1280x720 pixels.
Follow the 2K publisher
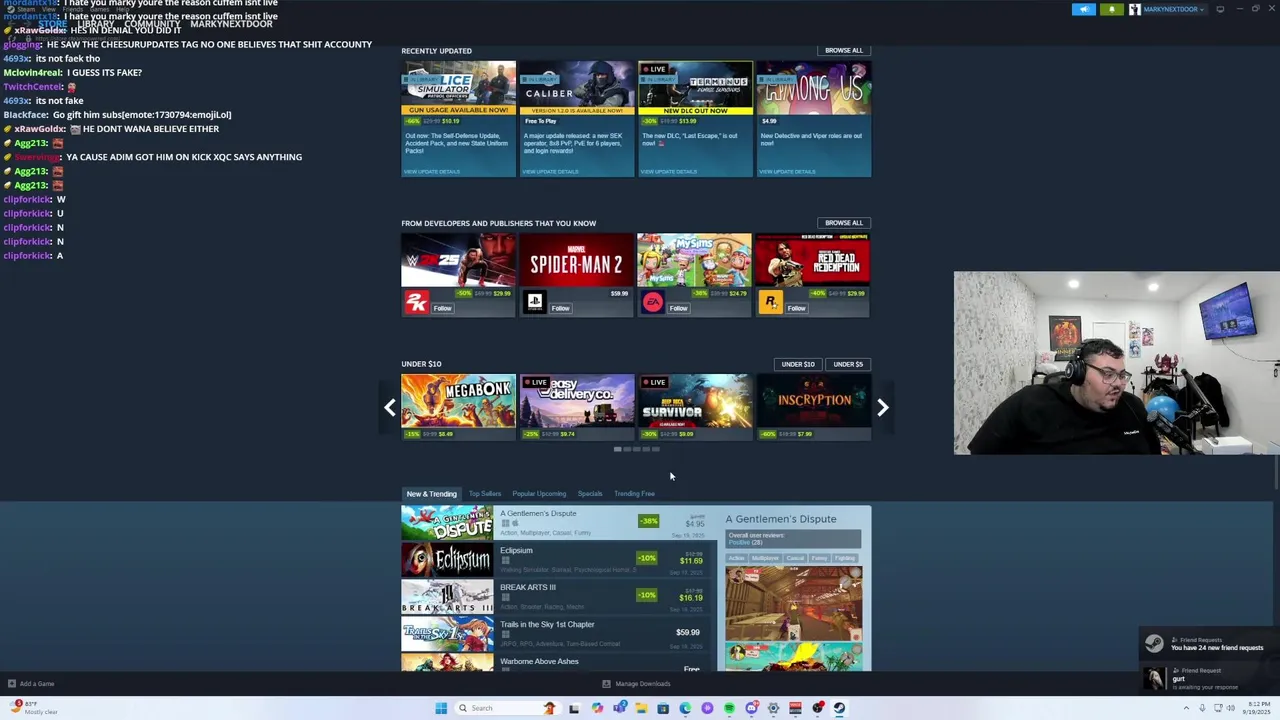tap(443, 308)
